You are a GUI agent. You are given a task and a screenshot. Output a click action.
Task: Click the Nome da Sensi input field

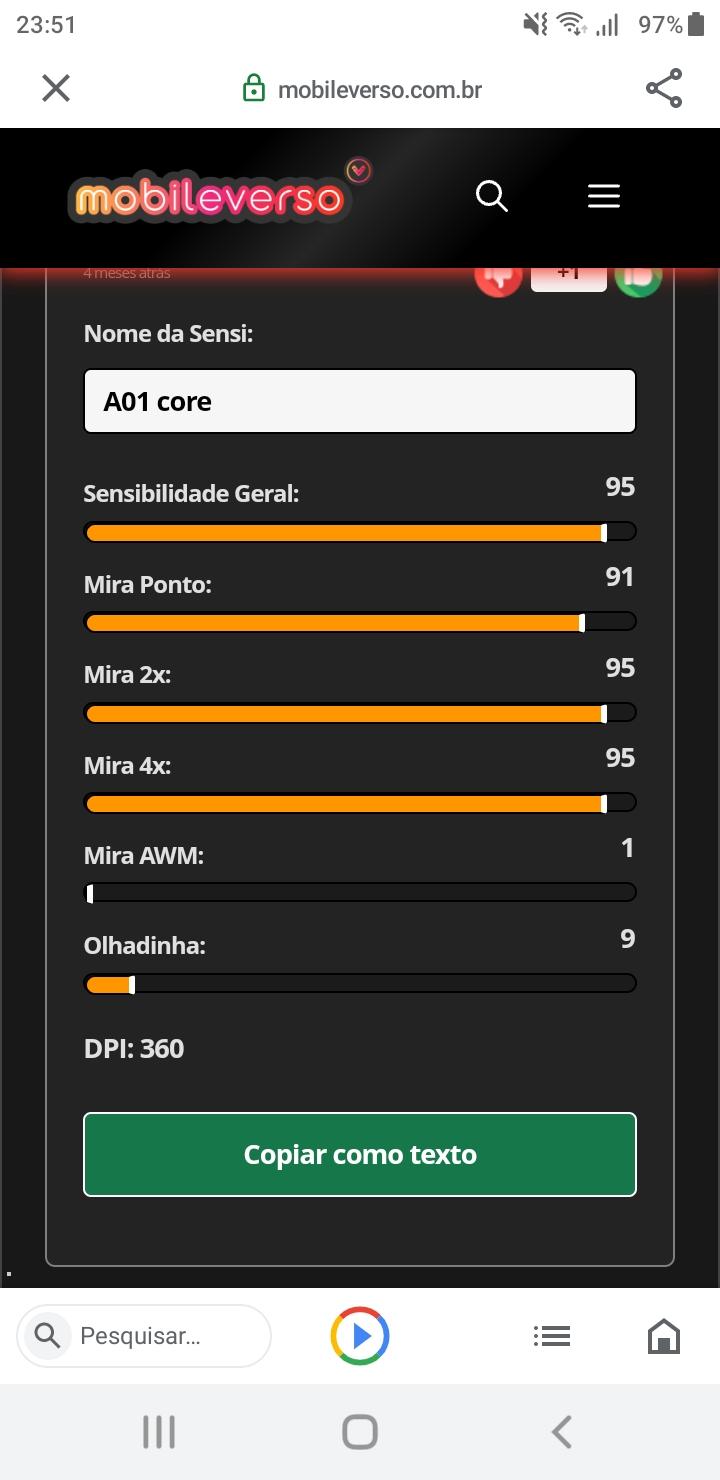[360, 401]
